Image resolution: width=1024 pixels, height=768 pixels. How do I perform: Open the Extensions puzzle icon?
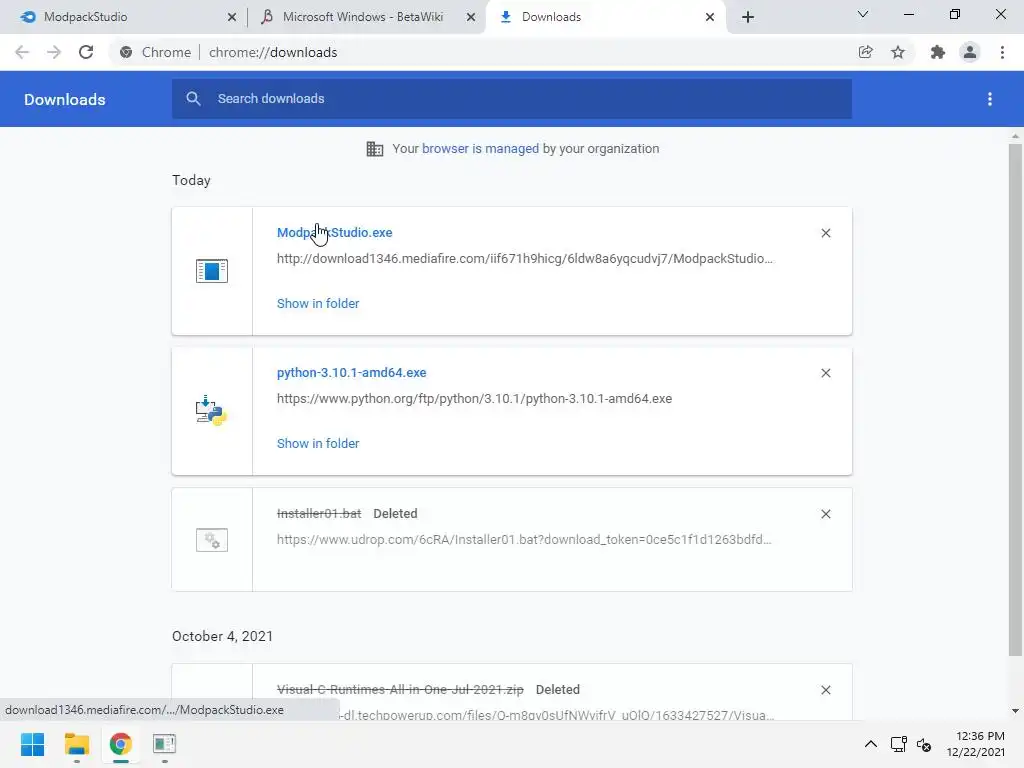(938, 52)
